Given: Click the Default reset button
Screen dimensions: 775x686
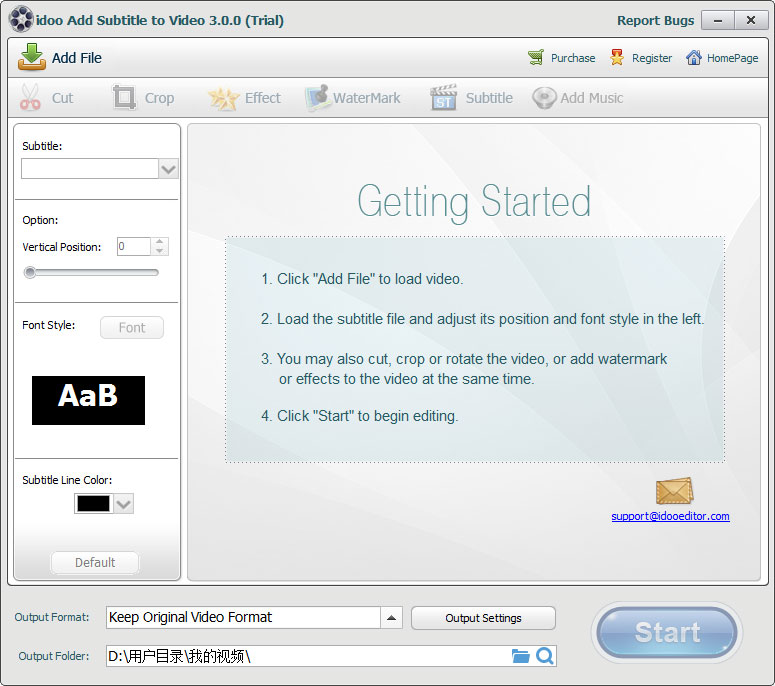Looking at the screenshot, I should pyautogui.click(x=95, y=562).
